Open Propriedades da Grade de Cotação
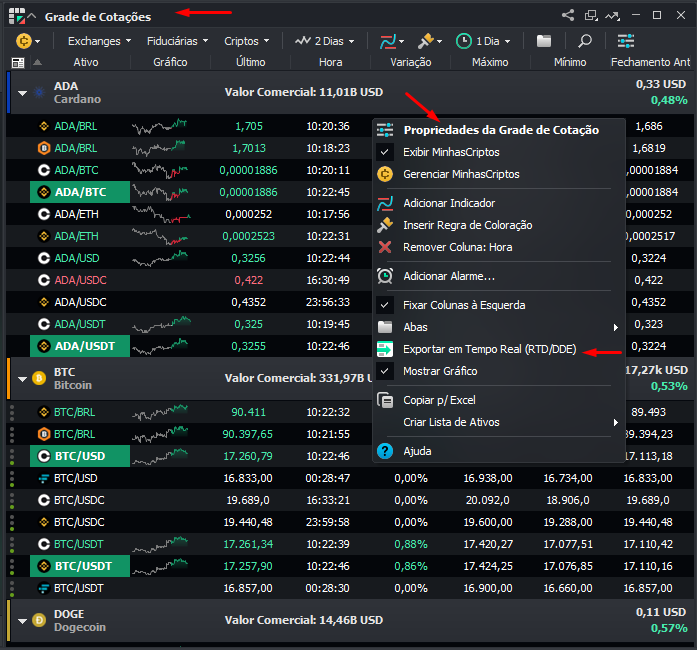The height and width of the screenshot is (650, 697). coord(500,130)
